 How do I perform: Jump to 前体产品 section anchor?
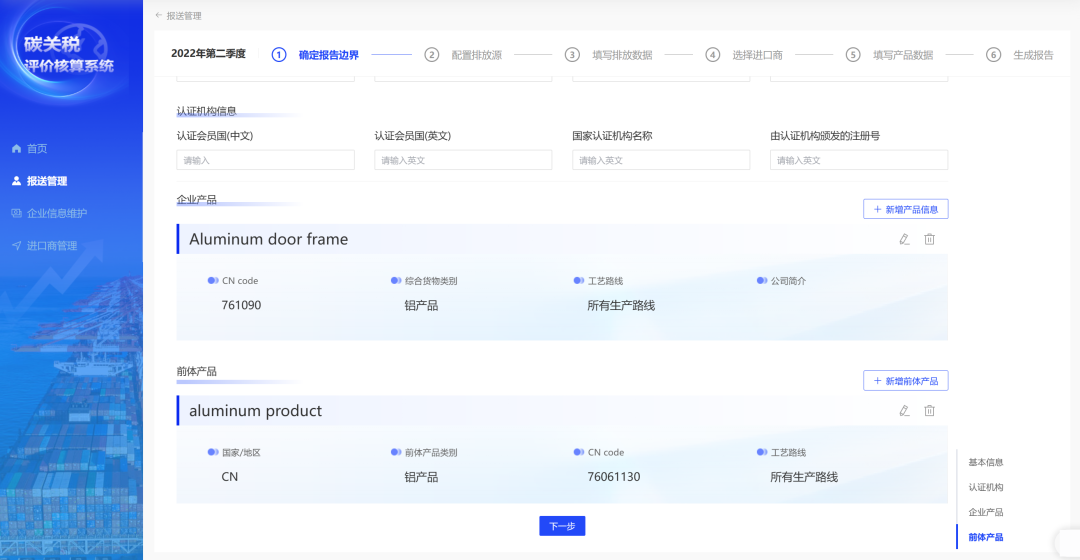[986, 537]
